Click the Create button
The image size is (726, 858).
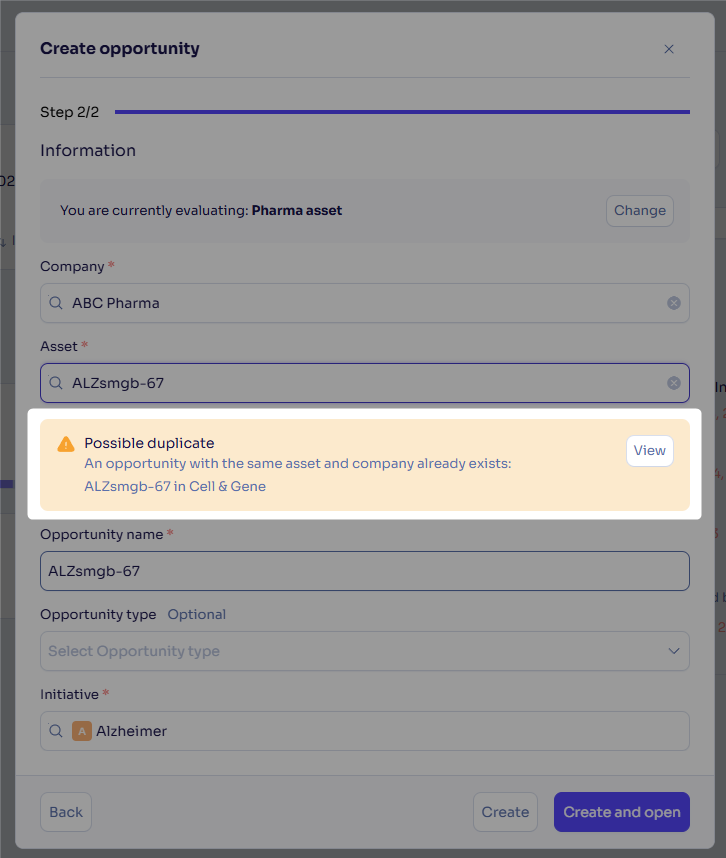pyautogui.click(x=505, y=812)
